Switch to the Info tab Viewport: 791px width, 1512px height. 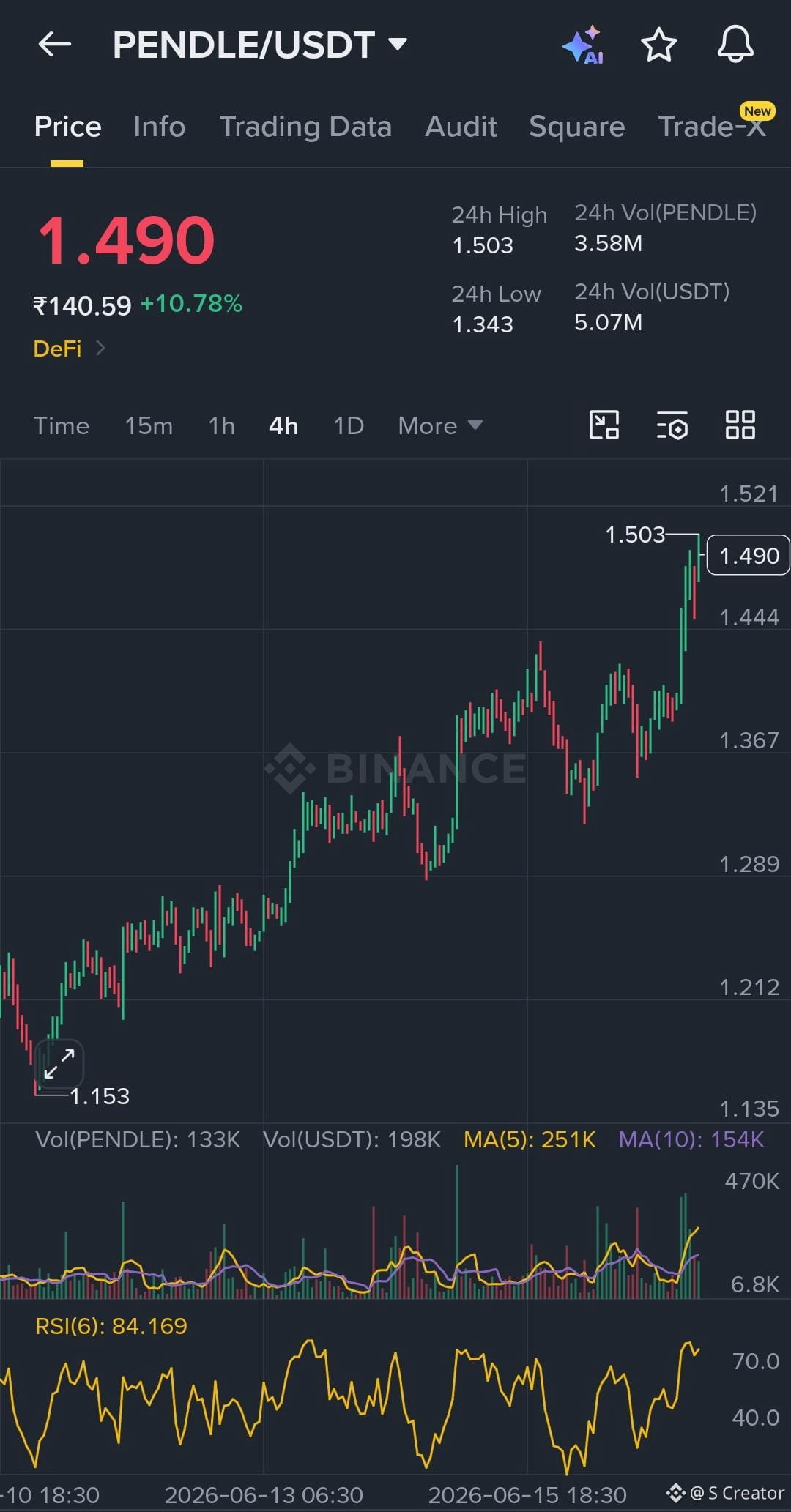coord(159,127)
